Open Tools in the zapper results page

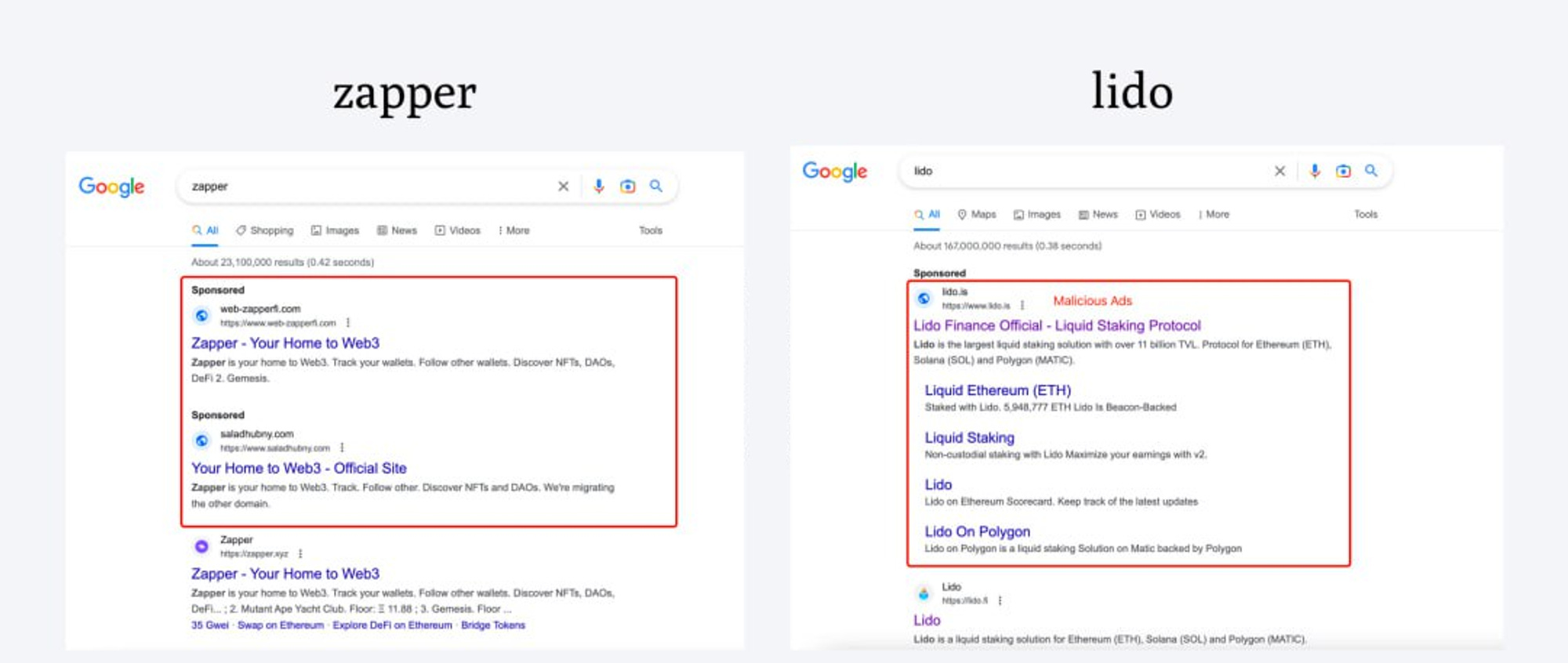point(651,230)
